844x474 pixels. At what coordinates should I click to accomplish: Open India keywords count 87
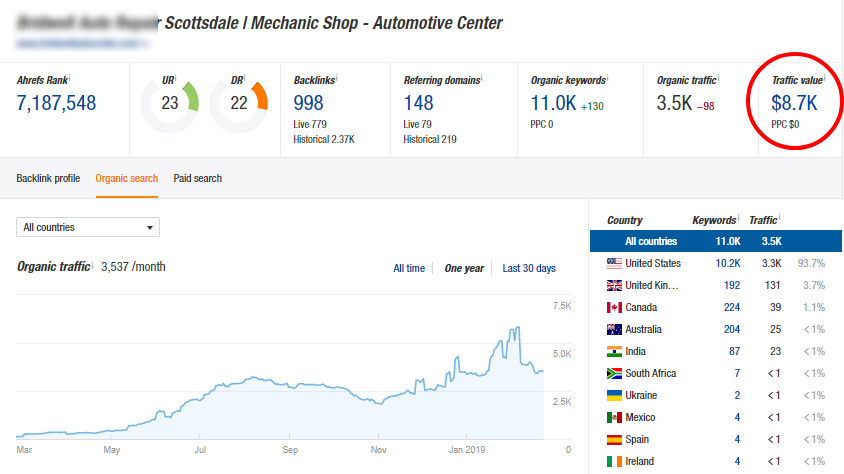coord(735,351)
